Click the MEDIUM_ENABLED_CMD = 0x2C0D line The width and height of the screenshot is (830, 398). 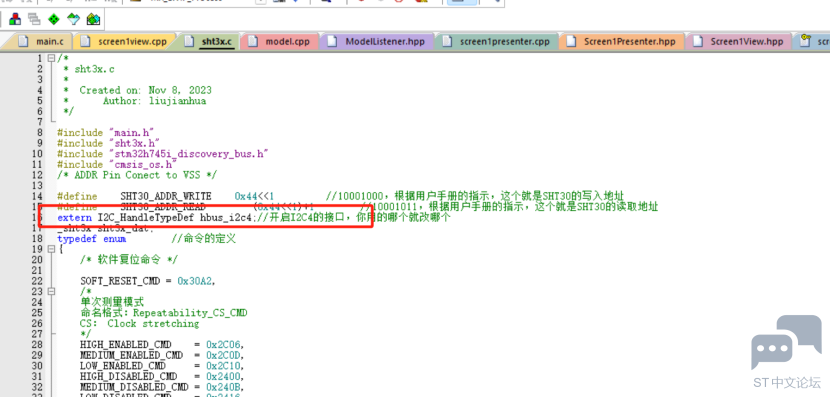click(162, 355)
